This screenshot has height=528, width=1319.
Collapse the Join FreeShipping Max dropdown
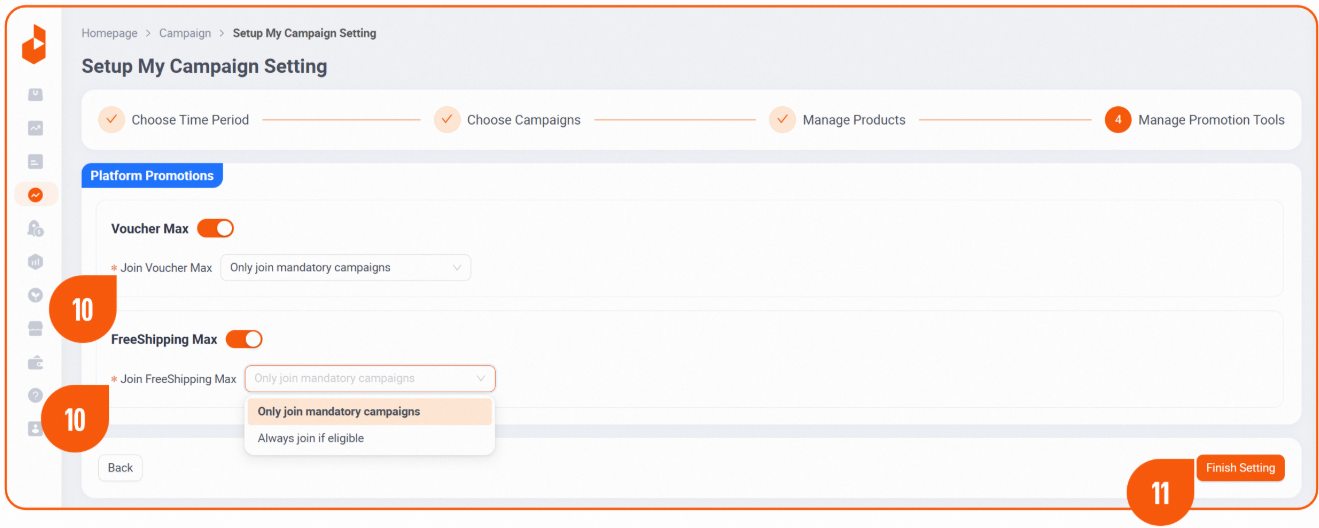coord(369,379)
